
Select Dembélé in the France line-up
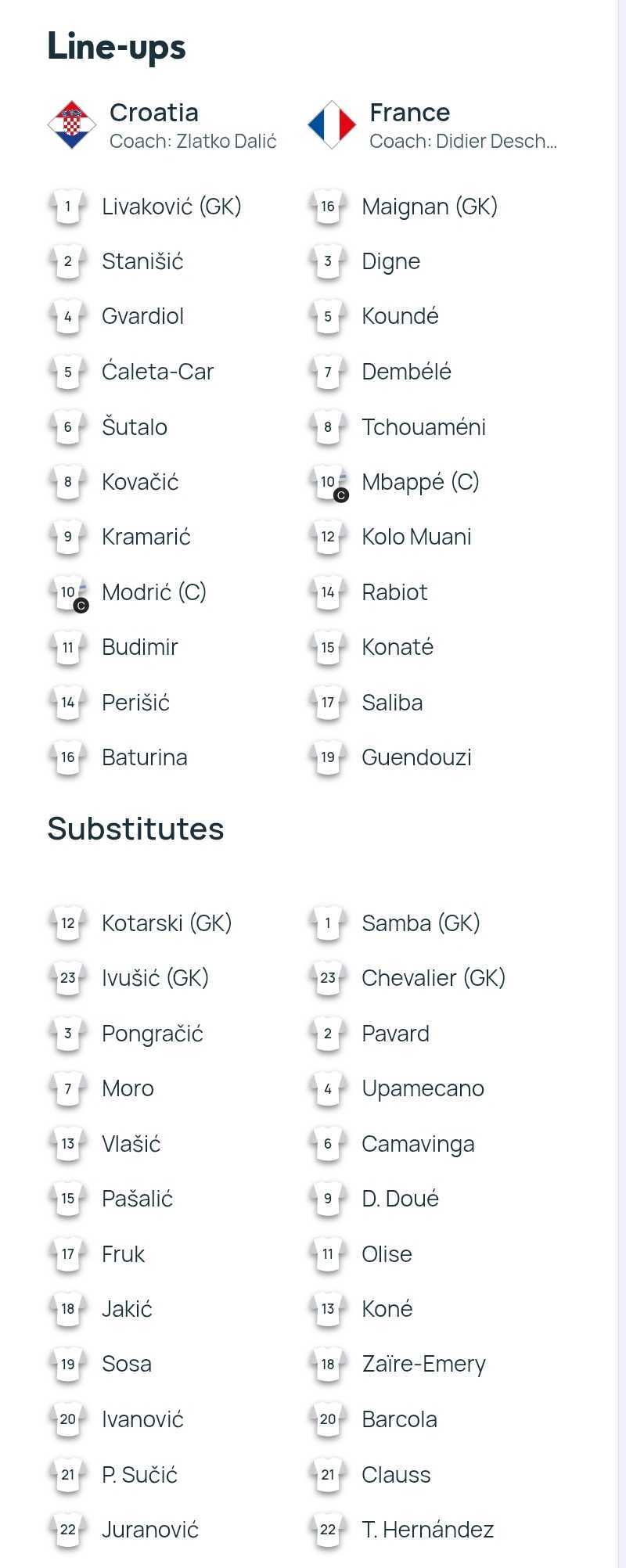[x=407, y=372]
